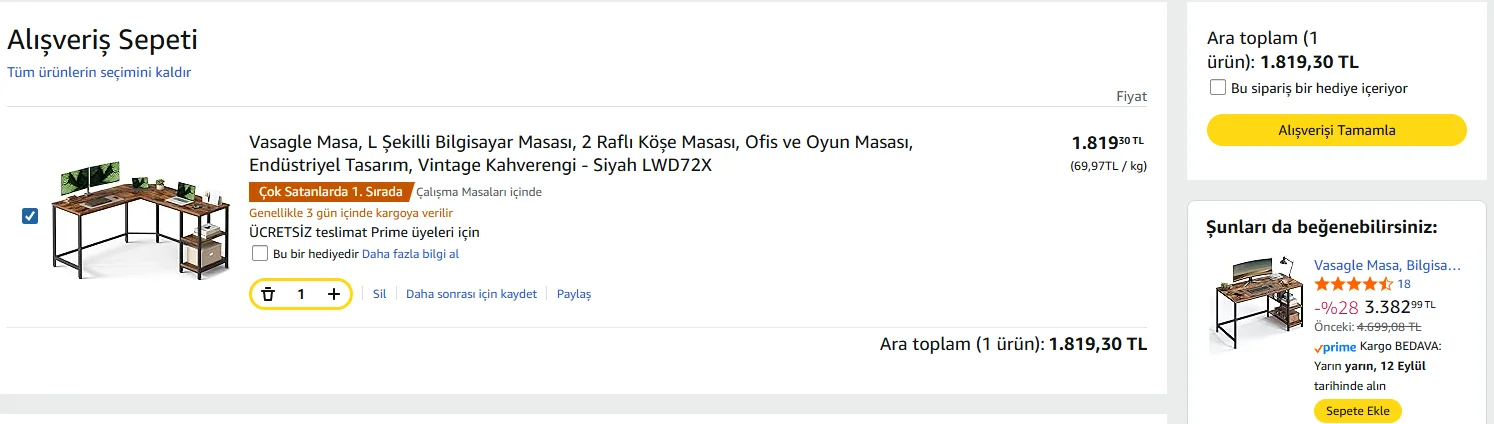This screenshot has height=424, width=1494.
Task: Add recommended desk with 'Sepete Ekle'
Action: 1357,411
